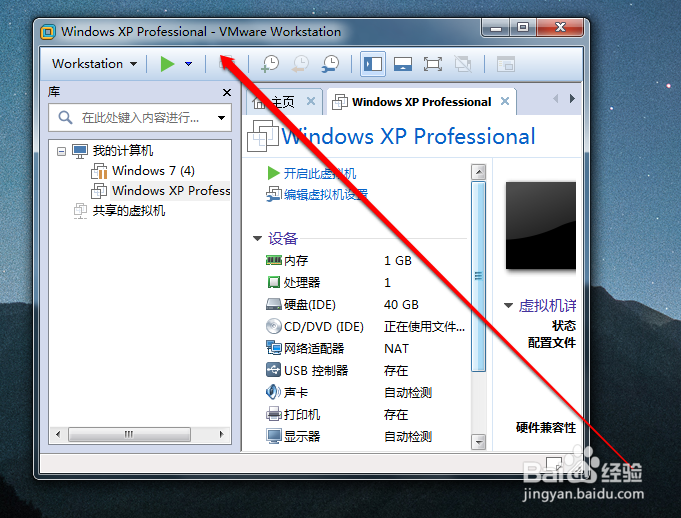The width and height of the screenshot is (681, 518).
Task: Select Windows XP Profess... in library tree
Action: pos(171,191)
